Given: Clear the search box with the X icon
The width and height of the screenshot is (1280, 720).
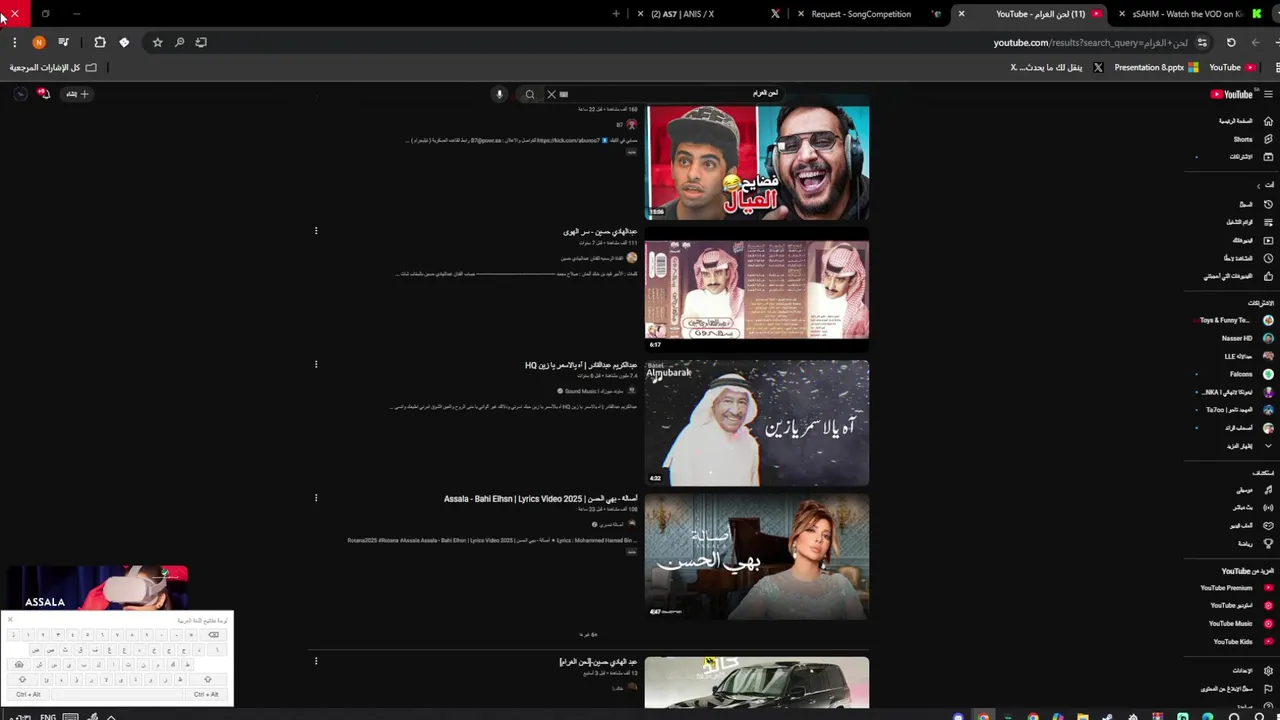Looking at the screenshot, I should tap(551, 94).
